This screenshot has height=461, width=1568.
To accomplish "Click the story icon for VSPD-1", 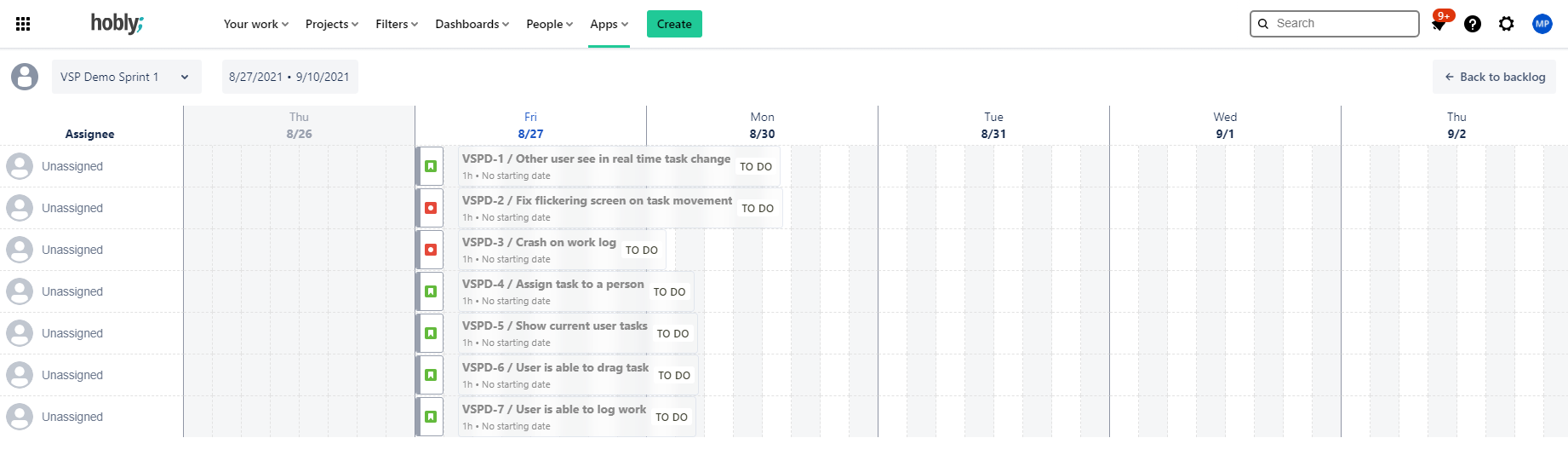I will (431, 166).
